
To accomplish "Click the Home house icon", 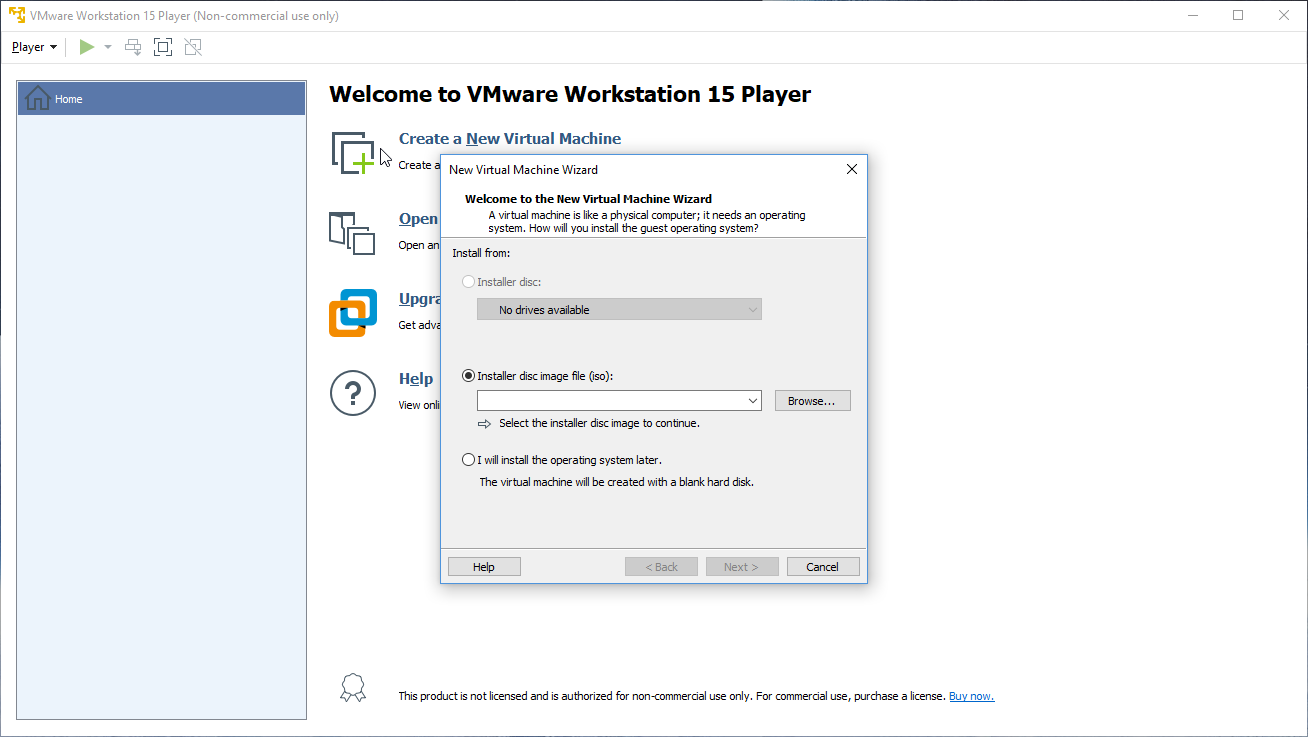I will pyautogui.click(x=38, y=98).
